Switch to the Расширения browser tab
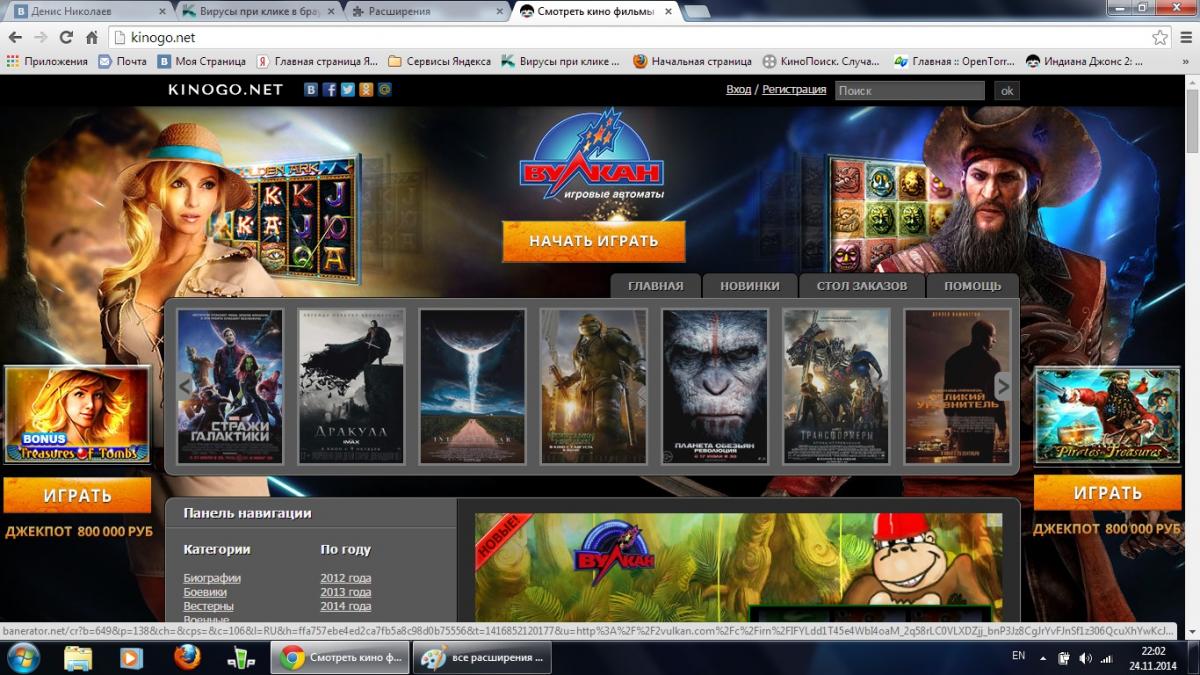Screen dimensions: 1200x675 (428, 12)
